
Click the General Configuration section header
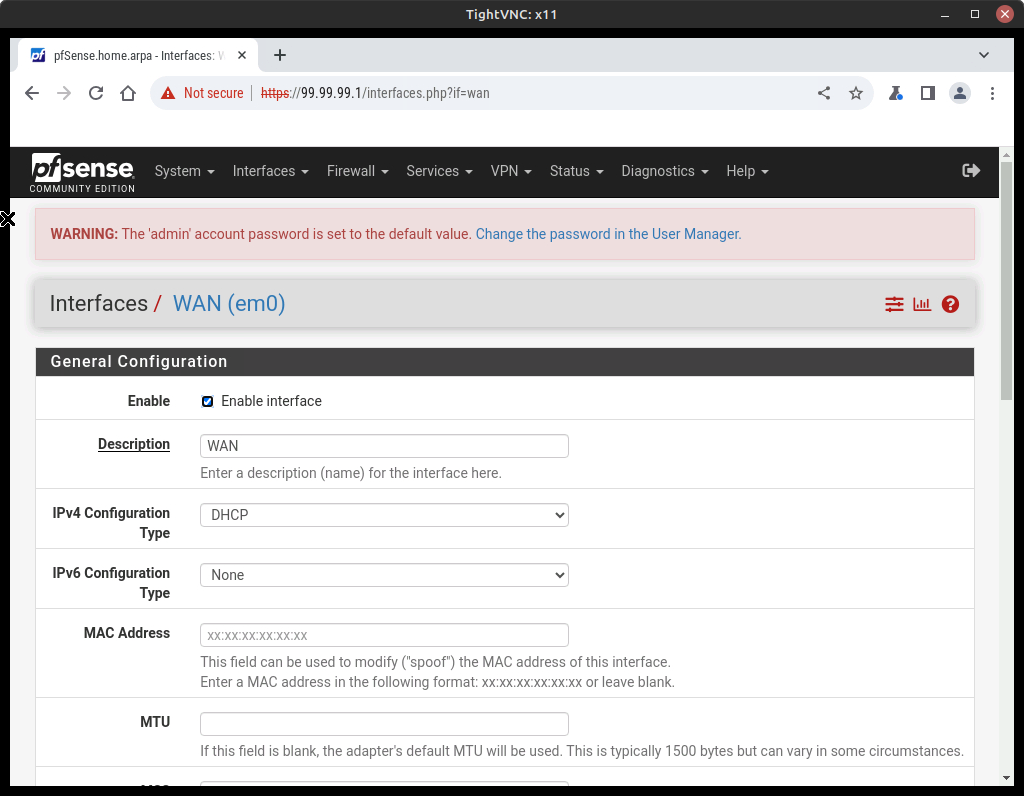click(x=505, y=362)
